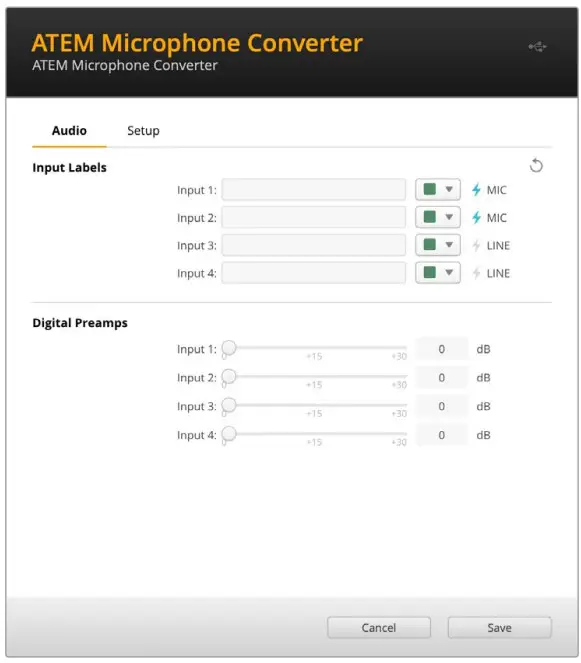Click the reset Input Labels circular arrow icon

tap(536, 165)
